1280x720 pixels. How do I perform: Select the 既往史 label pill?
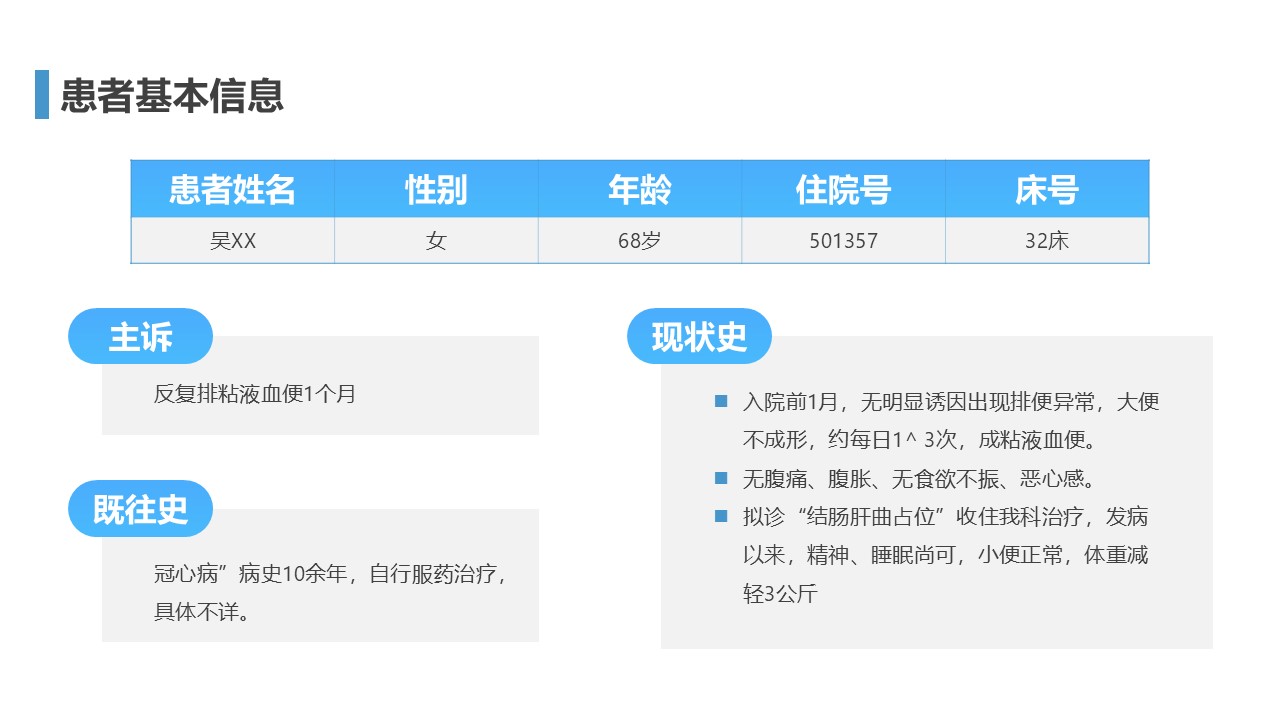[x=140, y=509]
